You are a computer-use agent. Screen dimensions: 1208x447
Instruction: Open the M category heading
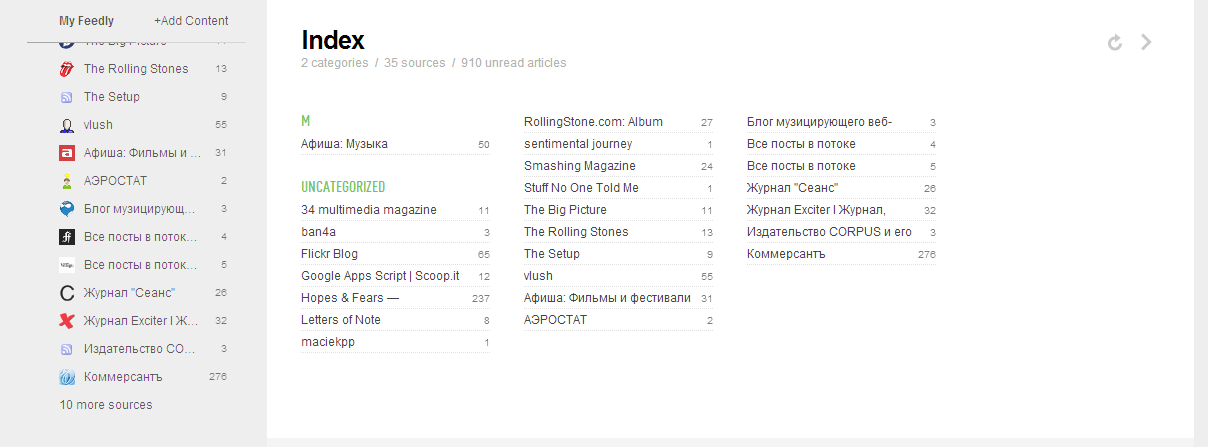(306, 121)
